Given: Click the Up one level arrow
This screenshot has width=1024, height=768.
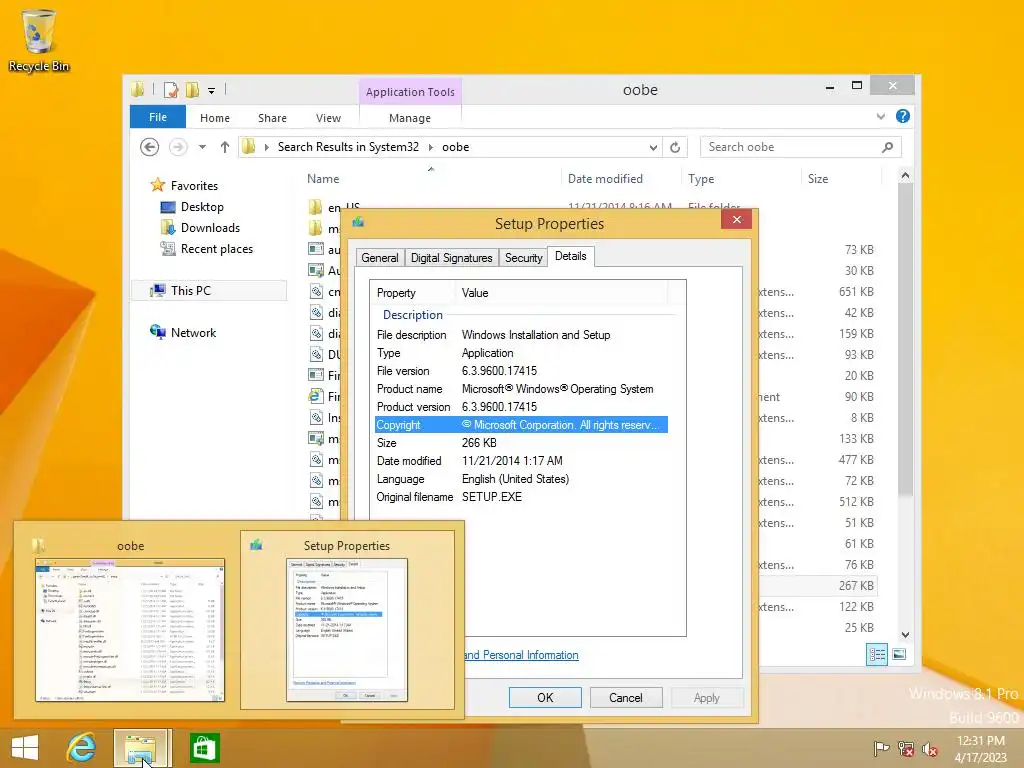Looking at the screenshot, I should coord(225,147).
